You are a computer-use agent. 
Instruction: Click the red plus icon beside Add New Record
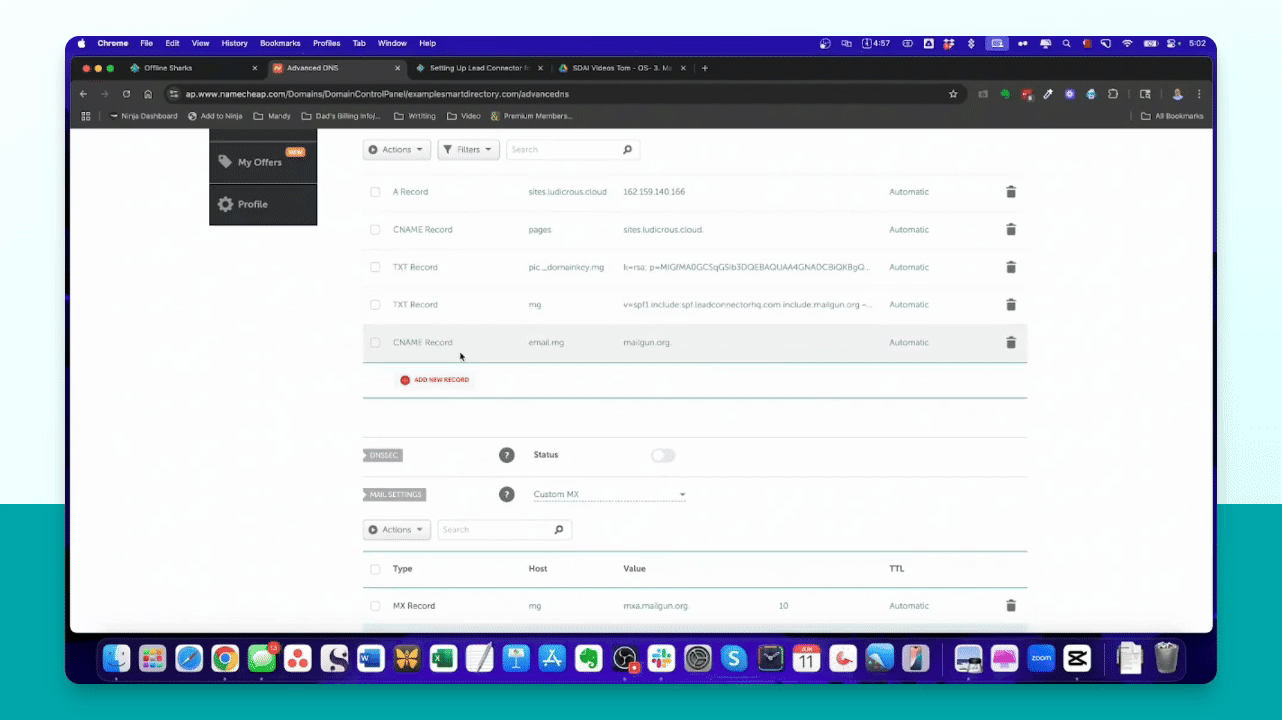tap(405, 380)
